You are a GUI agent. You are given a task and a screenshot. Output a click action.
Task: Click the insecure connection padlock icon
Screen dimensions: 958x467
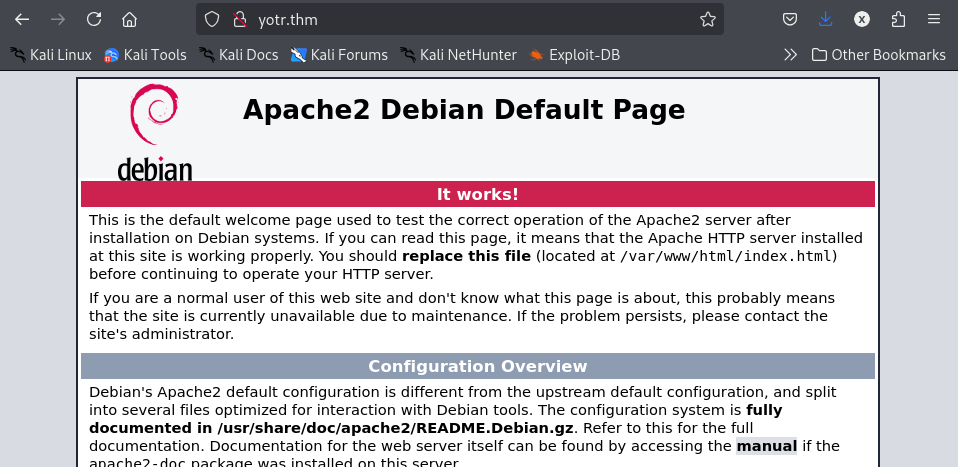(x=240, y=20)
